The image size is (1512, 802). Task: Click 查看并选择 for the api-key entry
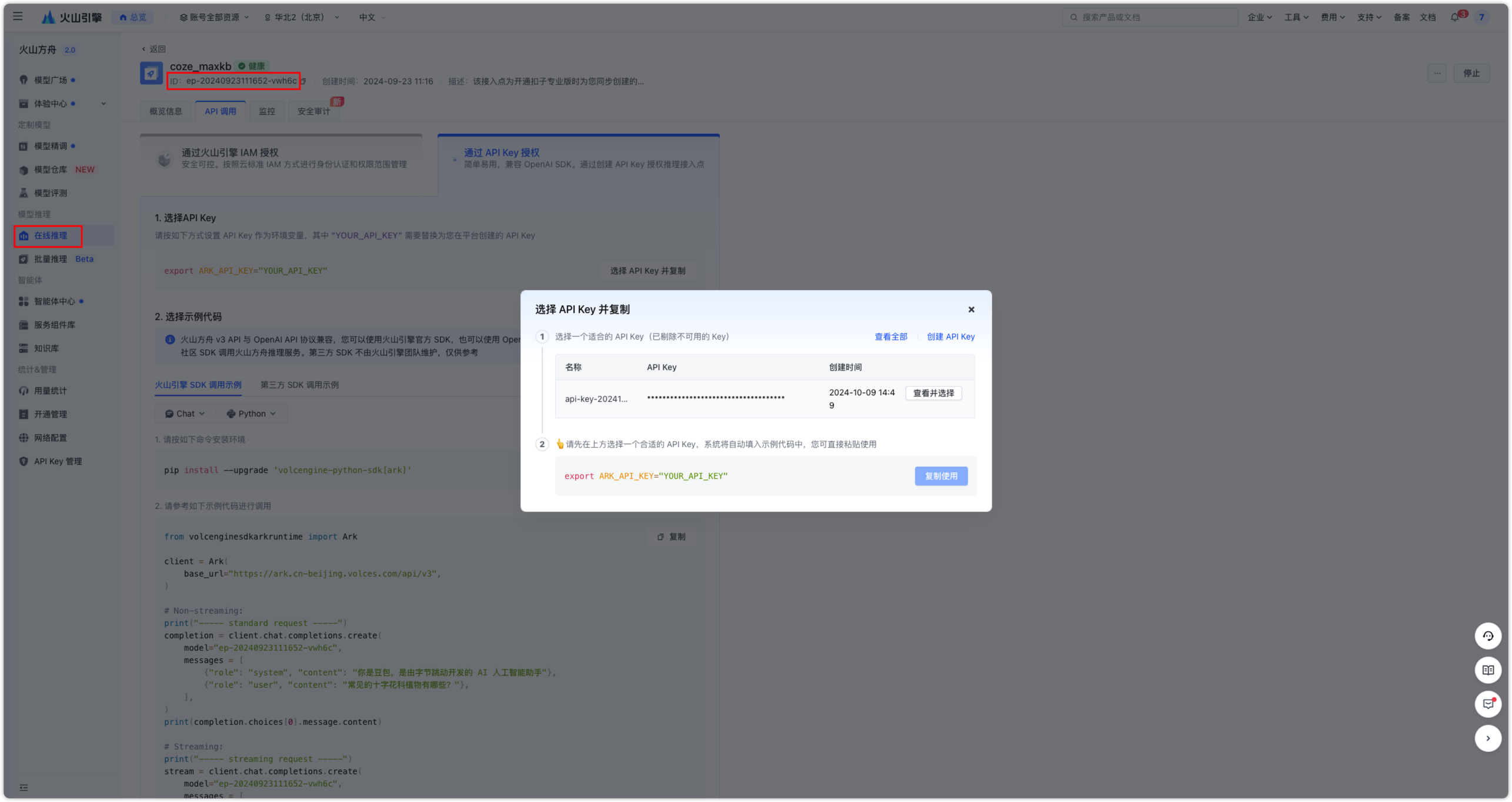[x=933, y=393]
